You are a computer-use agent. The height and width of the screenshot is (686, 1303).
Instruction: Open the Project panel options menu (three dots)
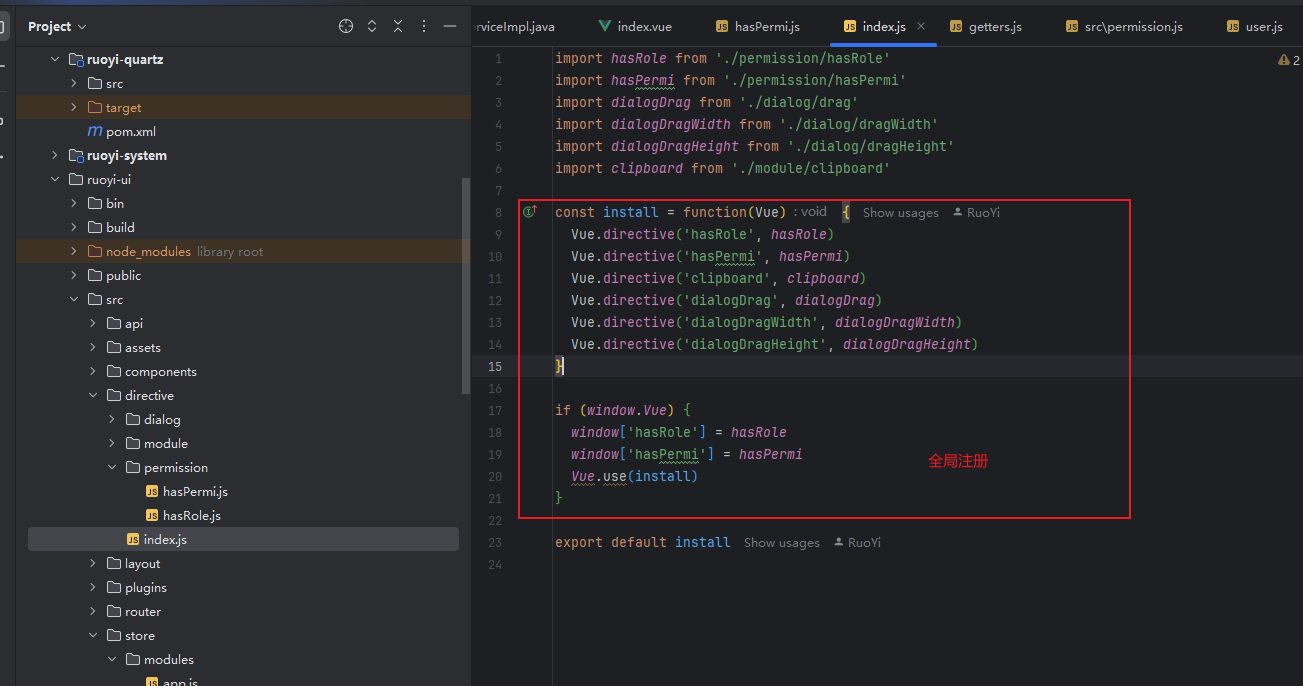(424, 26)
